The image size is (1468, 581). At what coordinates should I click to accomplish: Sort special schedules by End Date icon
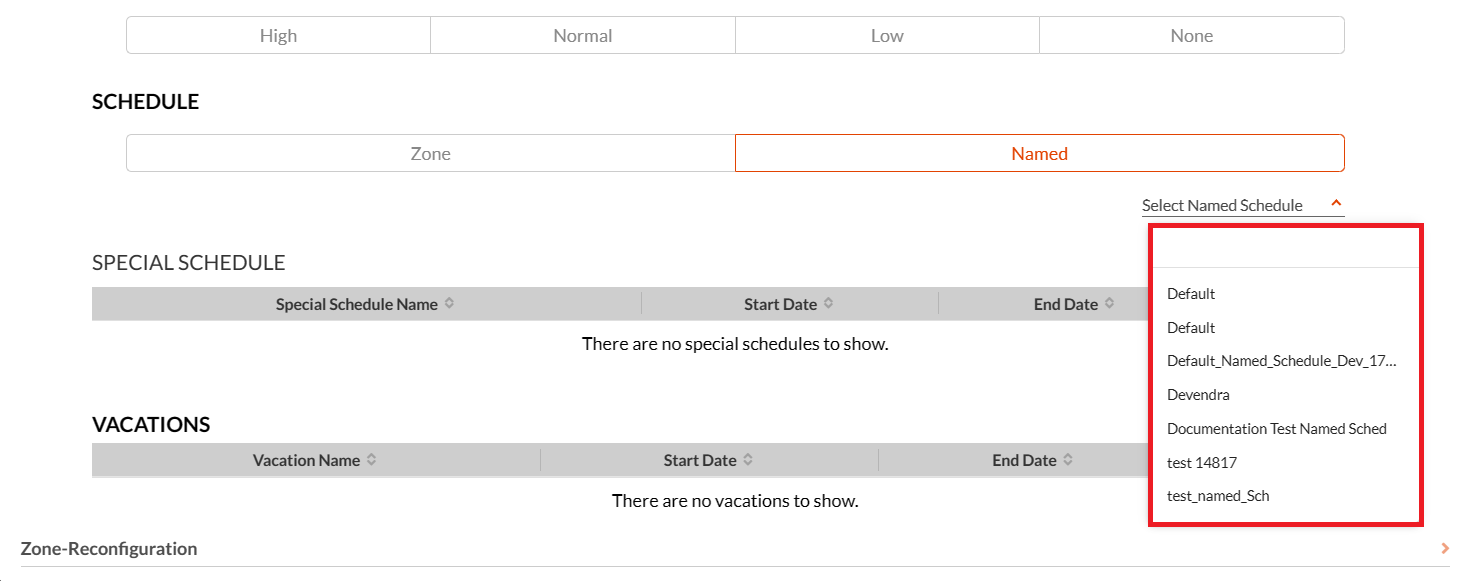[1109, 303]
